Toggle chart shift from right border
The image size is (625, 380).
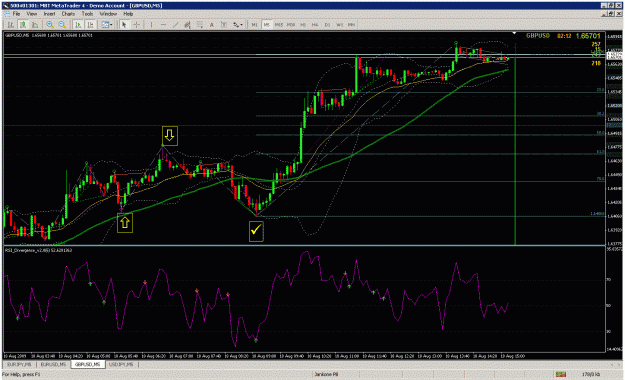pyautogui.click(x=90, y=25)
